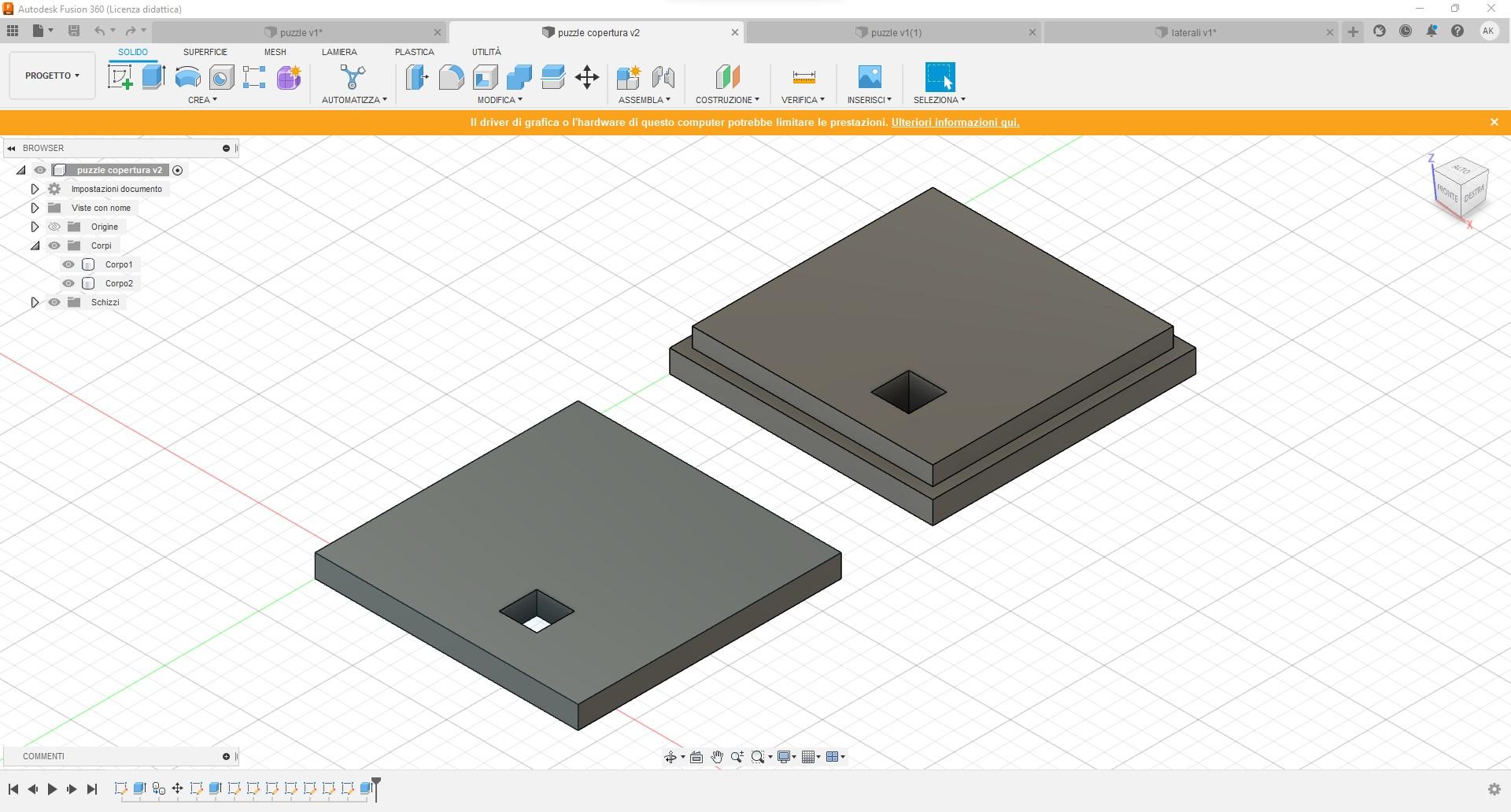Expand Viste con nome node
The image size is (1511, 812).
tap(35, 208)
